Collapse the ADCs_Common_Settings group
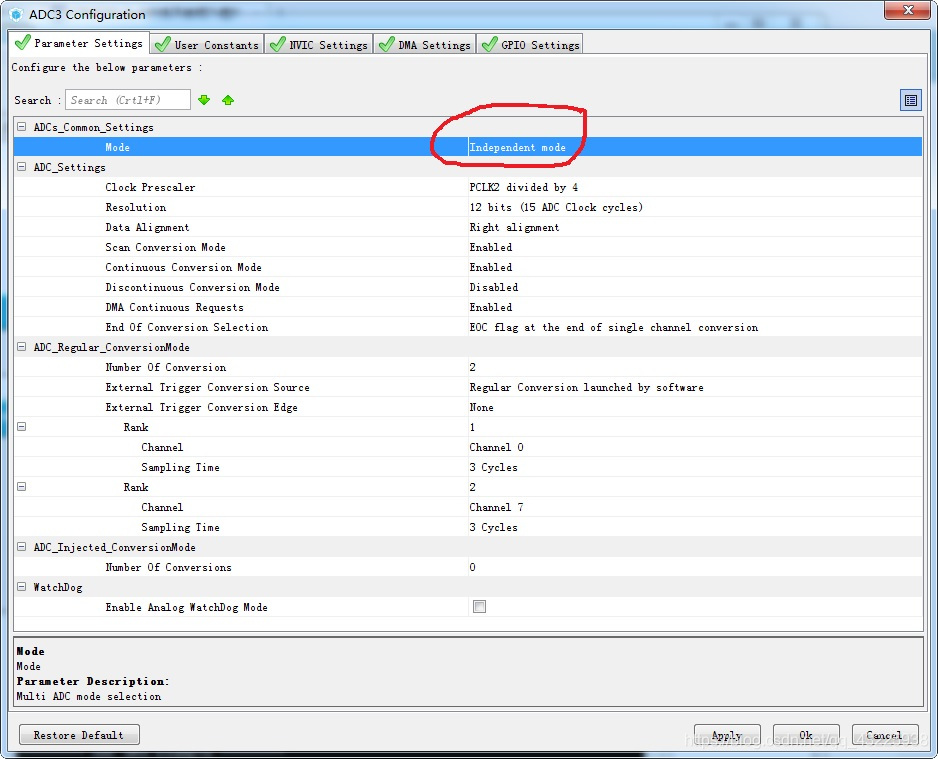The height and width of the screenshot is (759, 938). 22,127
